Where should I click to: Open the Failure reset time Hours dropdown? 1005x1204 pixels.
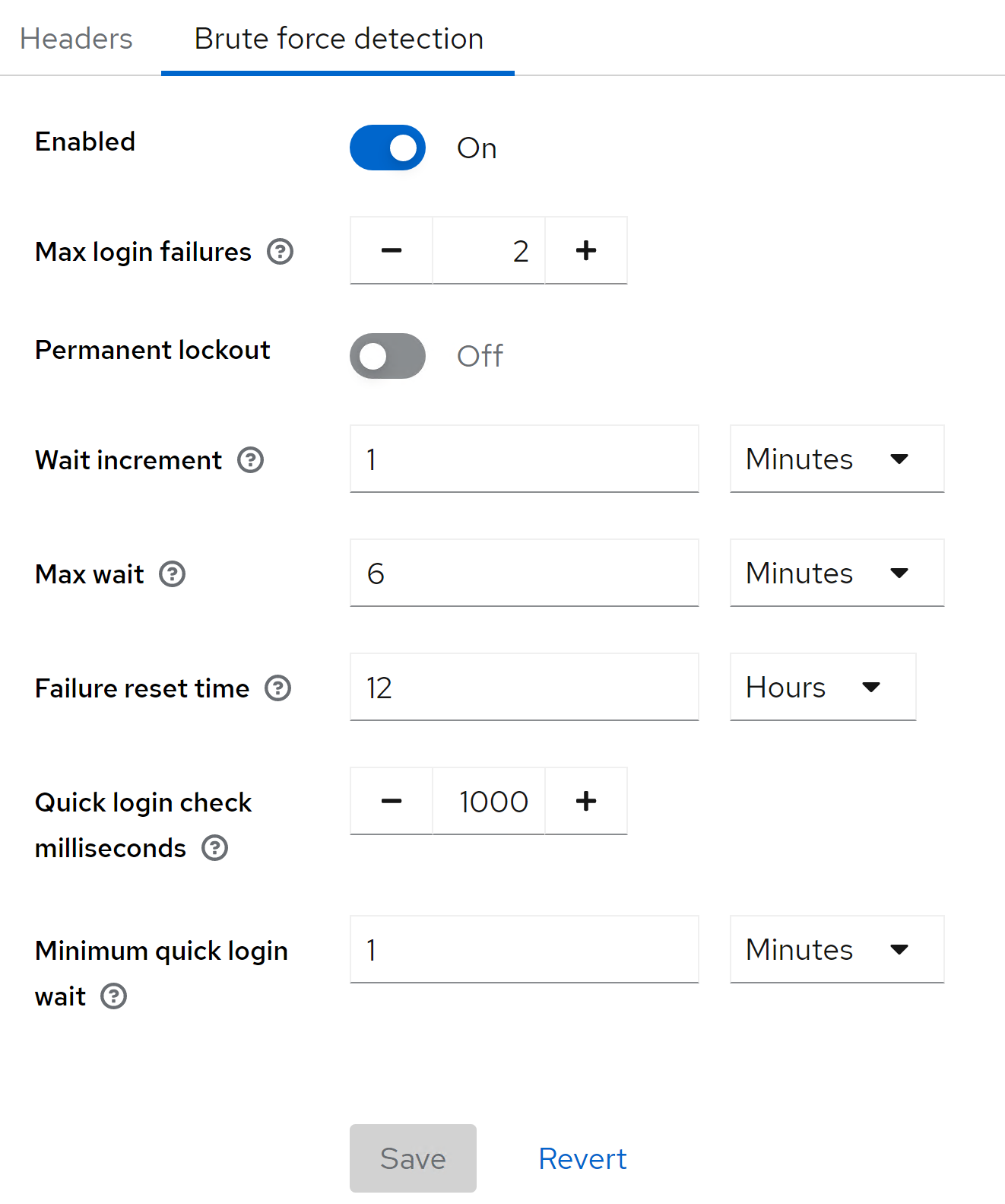click(x=823, y=687)
